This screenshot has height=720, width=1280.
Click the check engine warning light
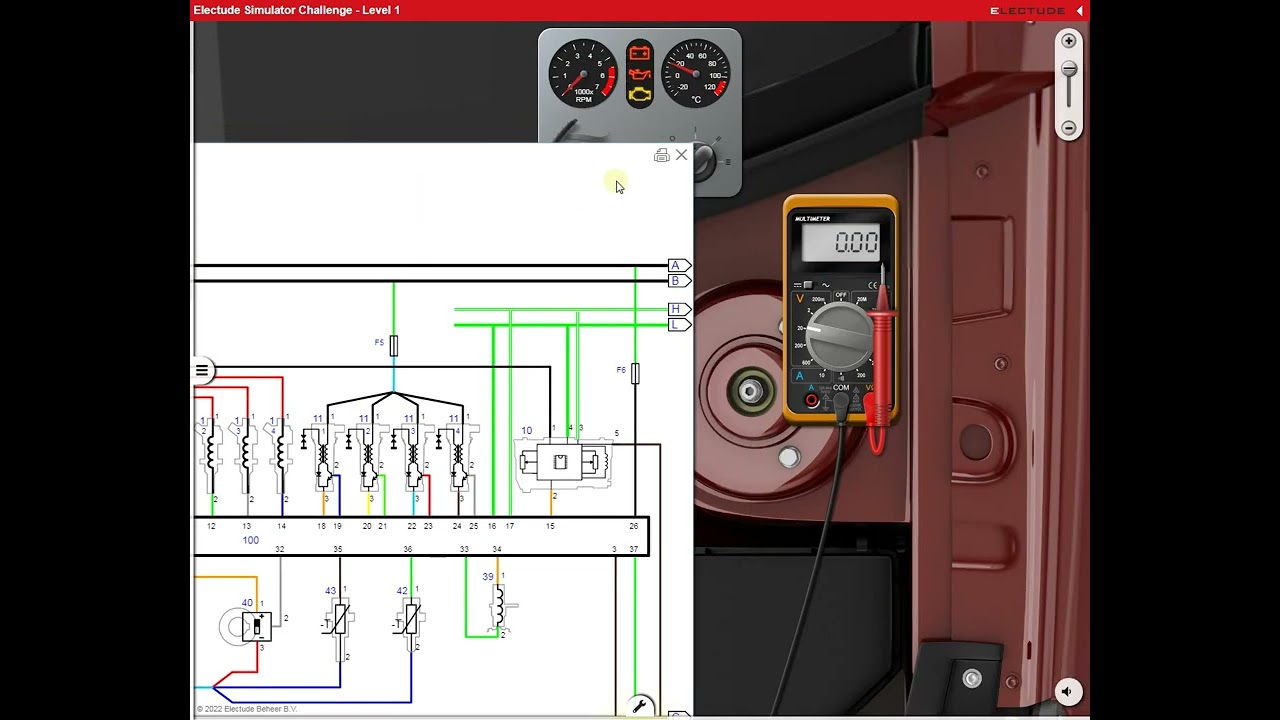pyautogui.click(x=639, y=95)
